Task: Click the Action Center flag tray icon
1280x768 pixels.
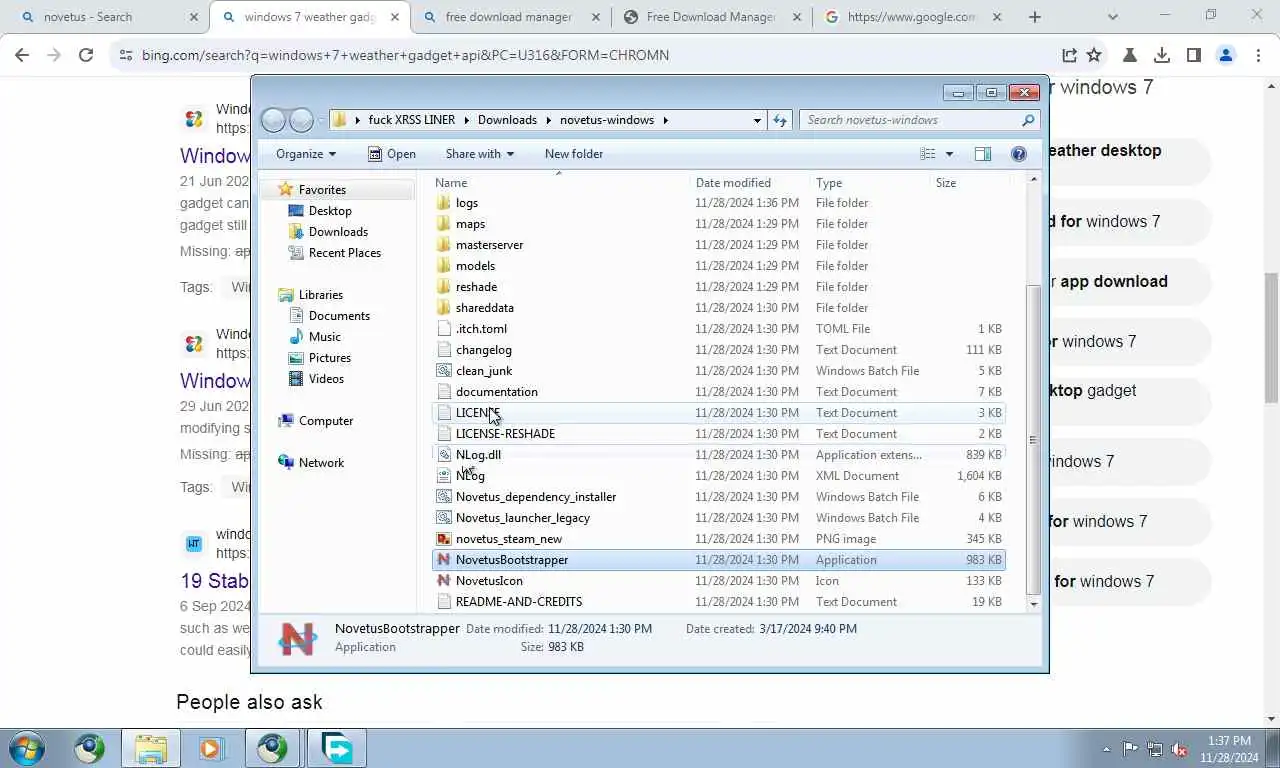Action: pos(1131,749)
